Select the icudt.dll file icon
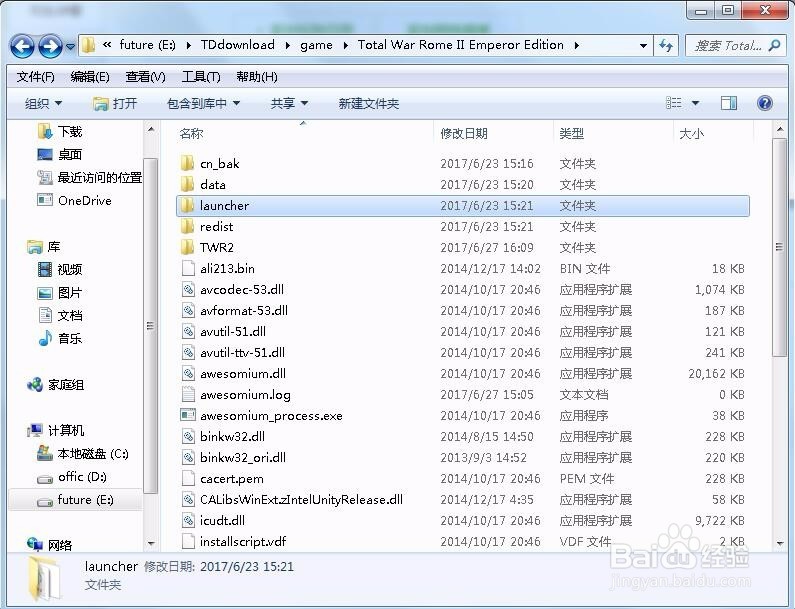This screenshot has height=609, width=795. 188,520
